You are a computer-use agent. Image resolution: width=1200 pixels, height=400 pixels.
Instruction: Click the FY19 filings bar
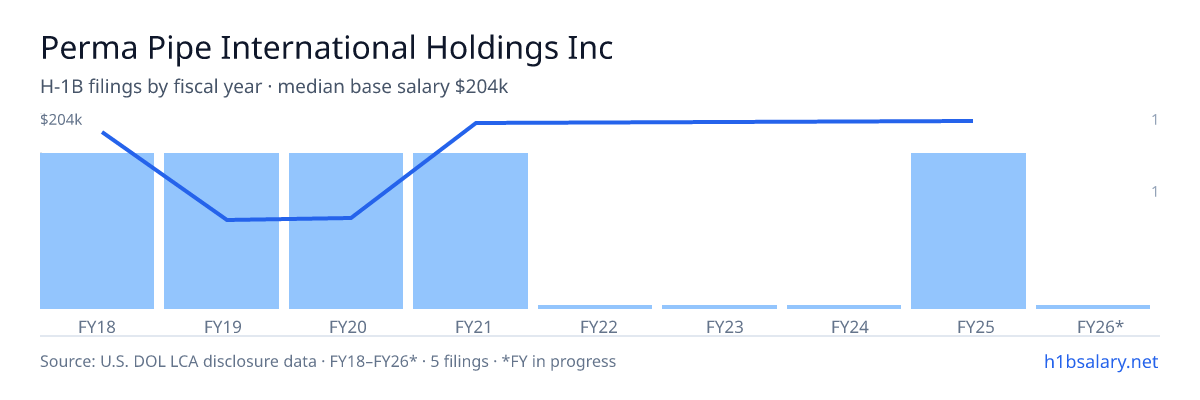coord(221,231)
